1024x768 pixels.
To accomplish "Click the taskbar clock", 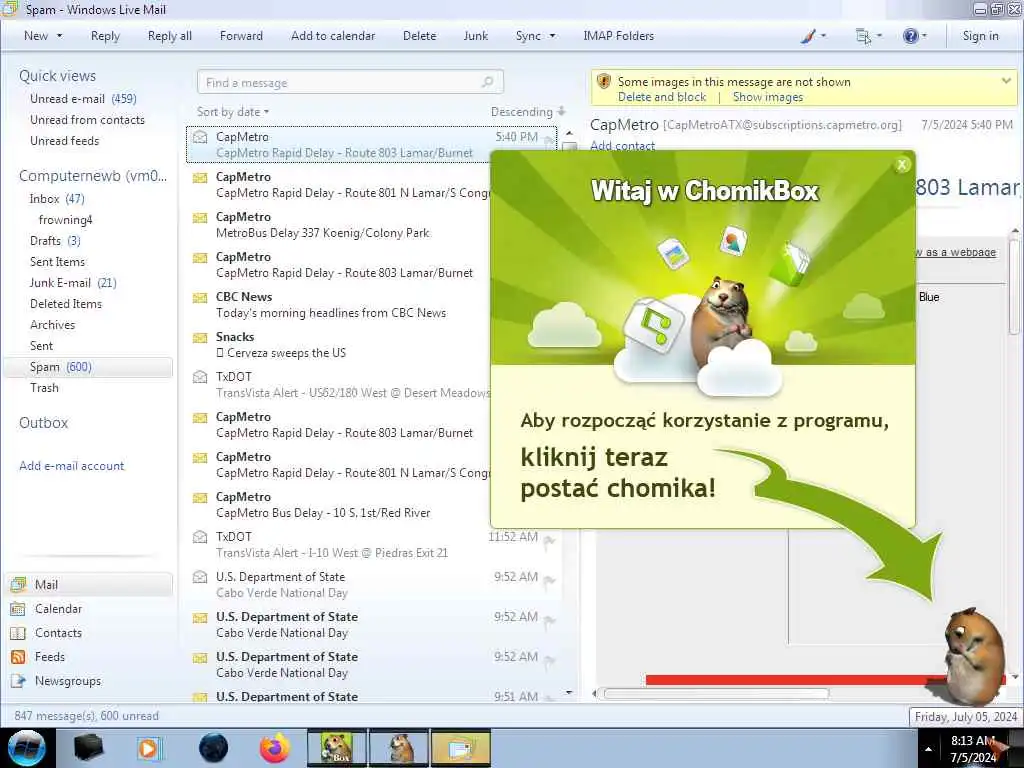I will point(974,749).
